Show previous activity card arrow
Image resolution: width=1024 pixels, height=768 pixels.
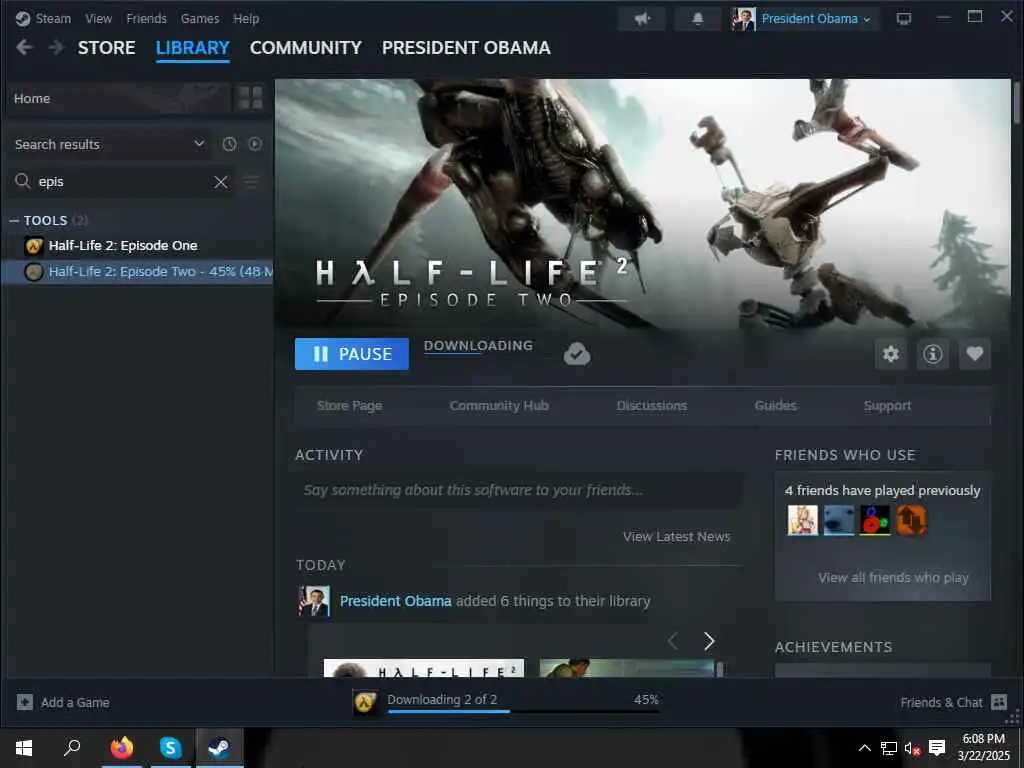pos(673,641)
